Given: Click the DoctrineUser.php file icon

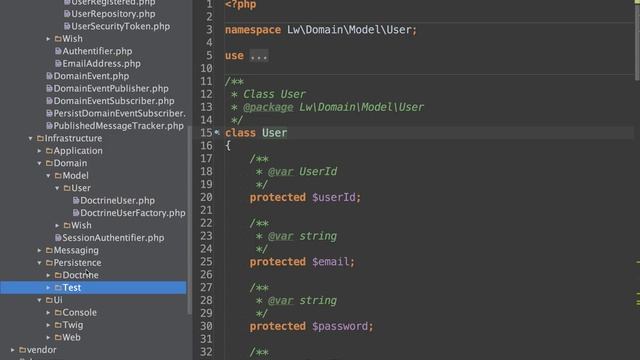Looking at the screenshot, I should point(76,200).
